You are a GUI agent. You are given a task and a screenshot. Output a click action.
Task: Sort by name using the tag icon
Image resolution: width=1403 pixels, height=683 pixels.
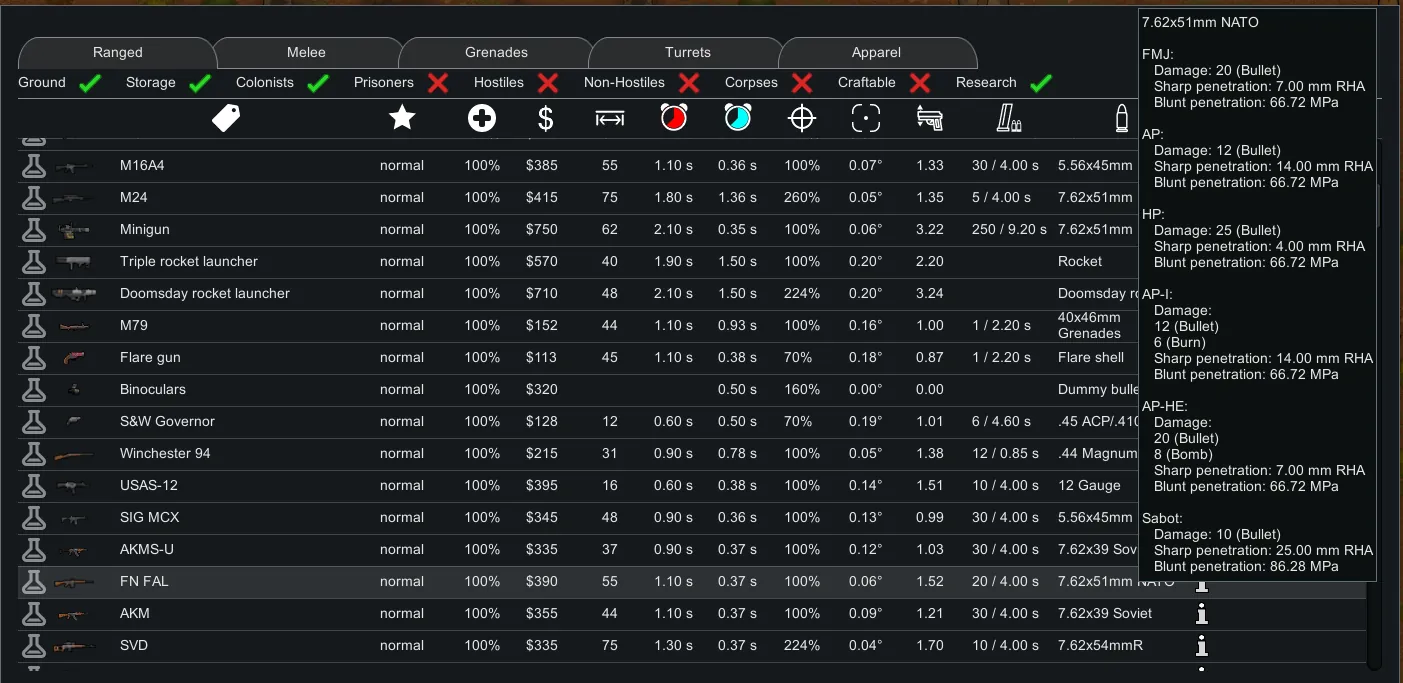click(227, 119)
